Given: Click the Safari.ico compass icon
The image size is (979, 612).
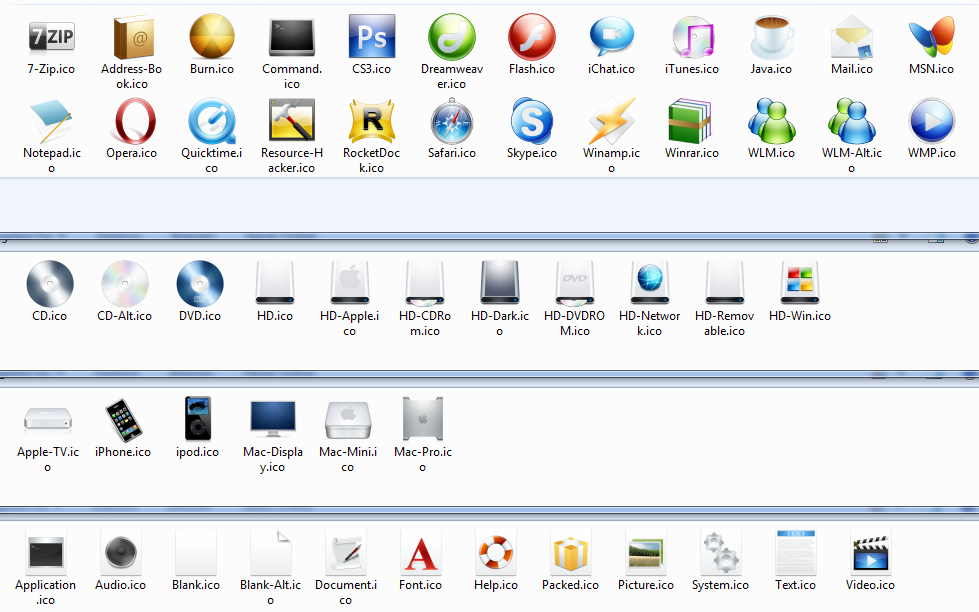Looking at the screenshot, I should coord(451,122).
